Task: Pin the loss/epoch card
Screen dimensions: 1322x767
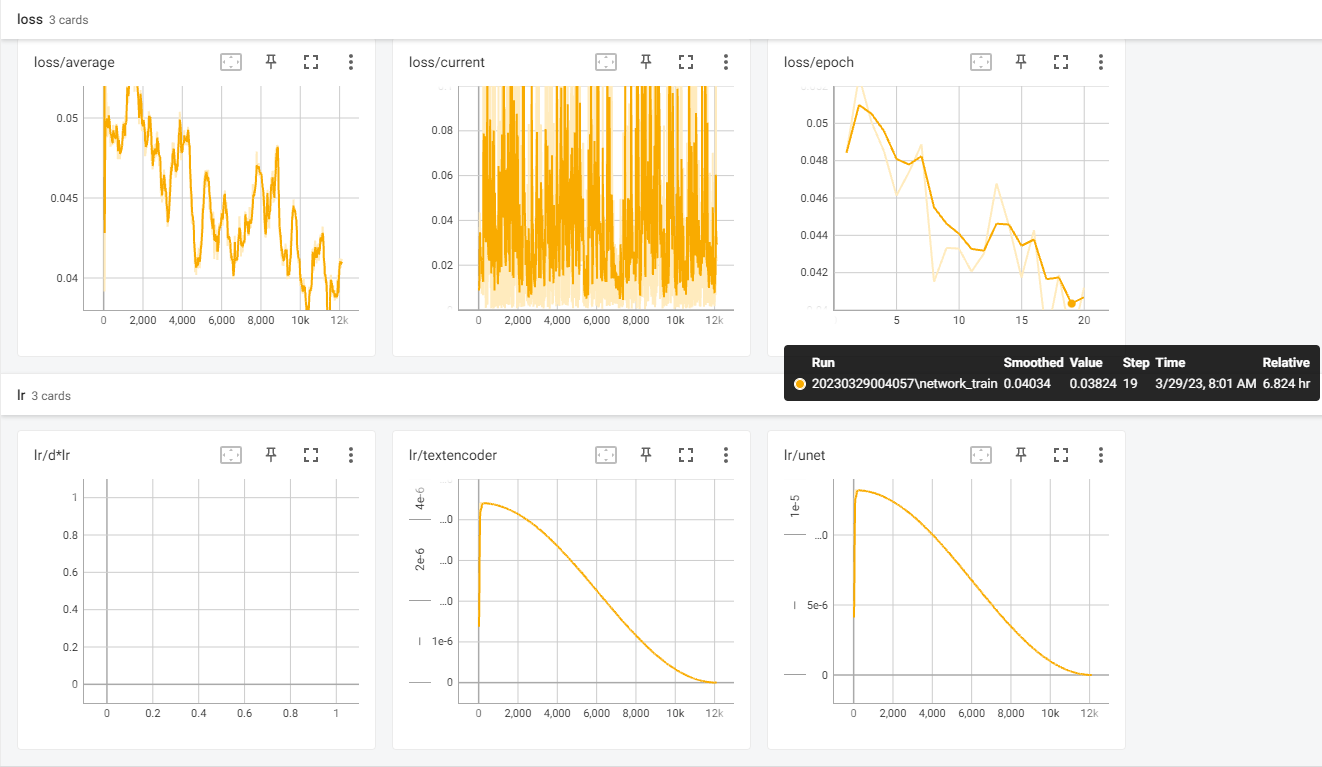Action: tap(1021, 62)
